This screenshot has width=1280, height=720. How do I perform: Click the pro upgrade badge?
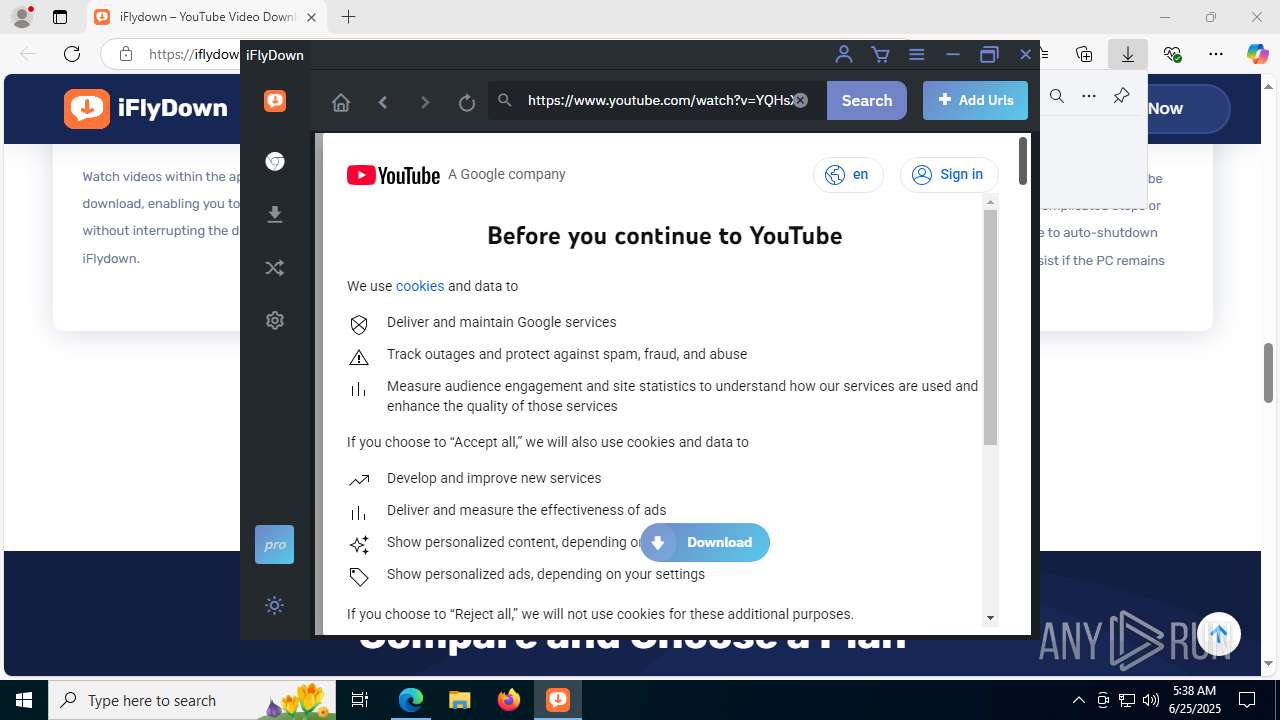coord(274,545)
